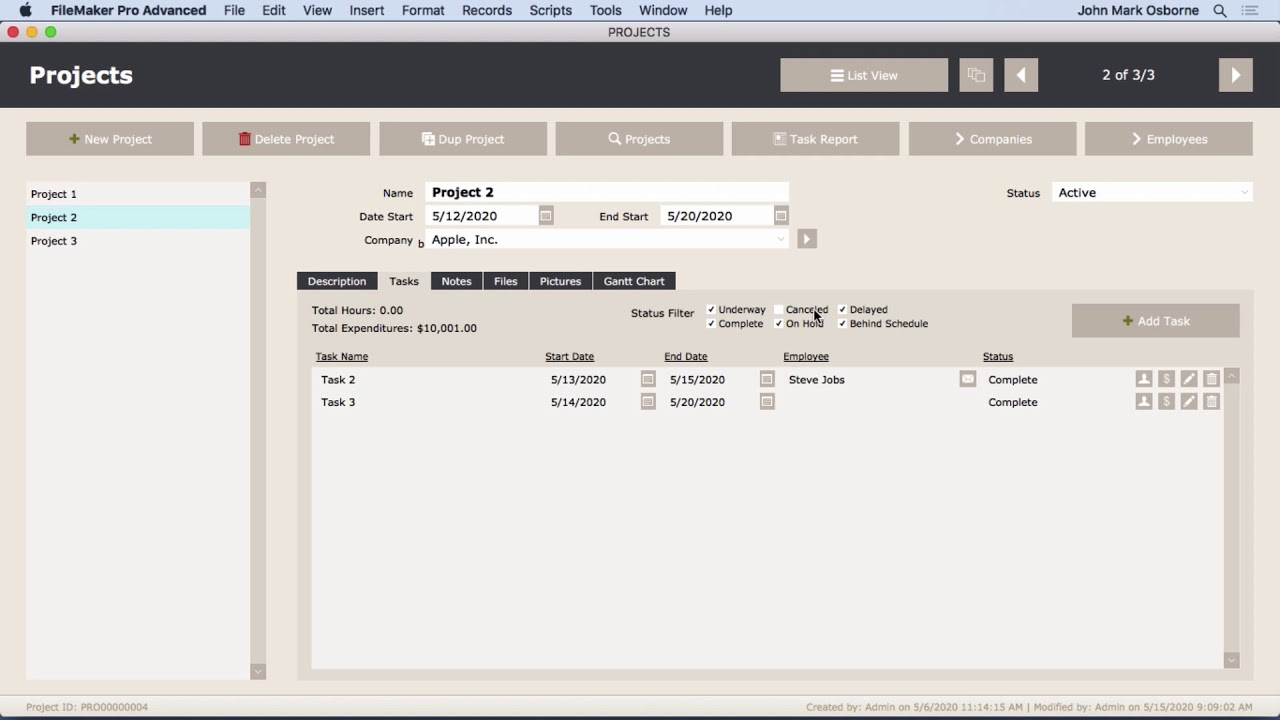Click the New Project button
Screen dimensions: 1280x720
click(x=110, y=139)
